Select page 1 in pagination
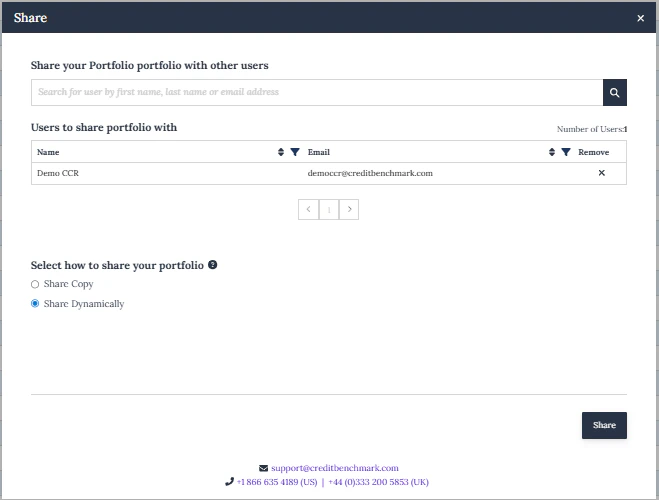This screenshot has height=500, width=659. coord(329,209)
